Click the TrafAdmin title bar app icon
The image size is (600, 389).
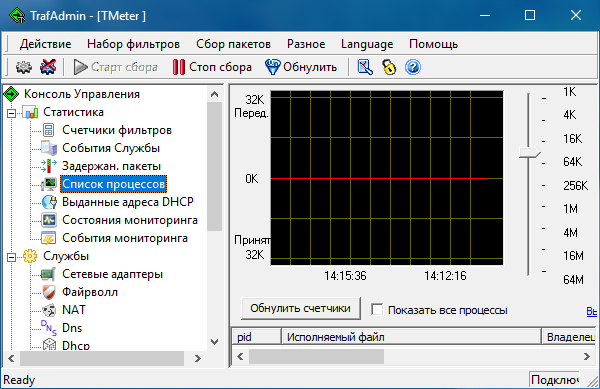point(17,16)
